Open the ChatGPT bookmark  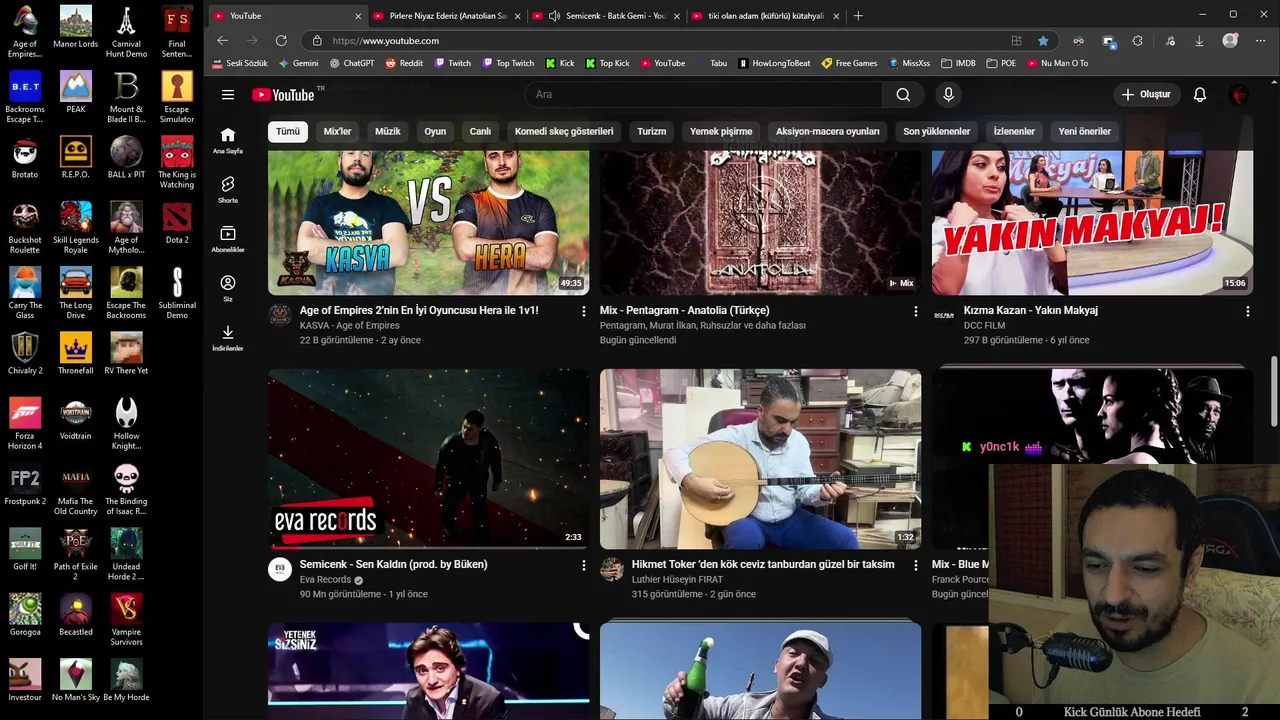tap(351, 63)
